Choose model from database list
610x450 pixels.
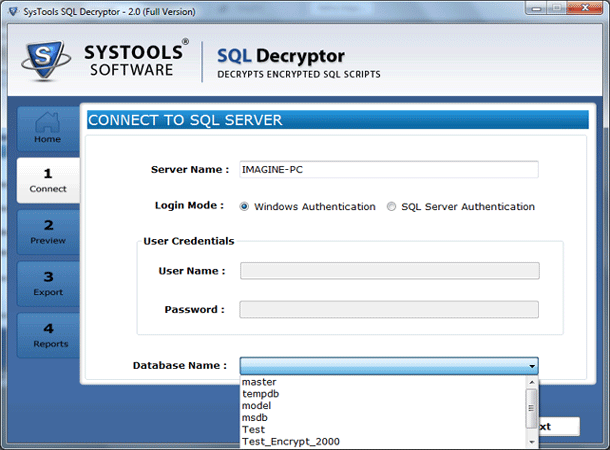click(x=383, y=406)
